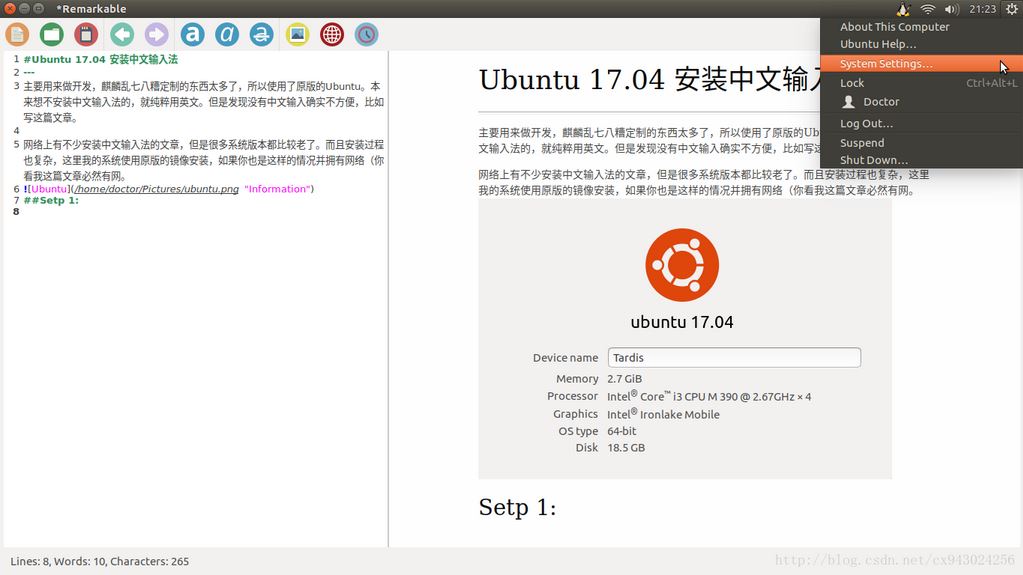Screen dimensions: 1023x575
Task: Click editor line 1 heading '#Ubuntu 17.04'
Action: point(100,59)
